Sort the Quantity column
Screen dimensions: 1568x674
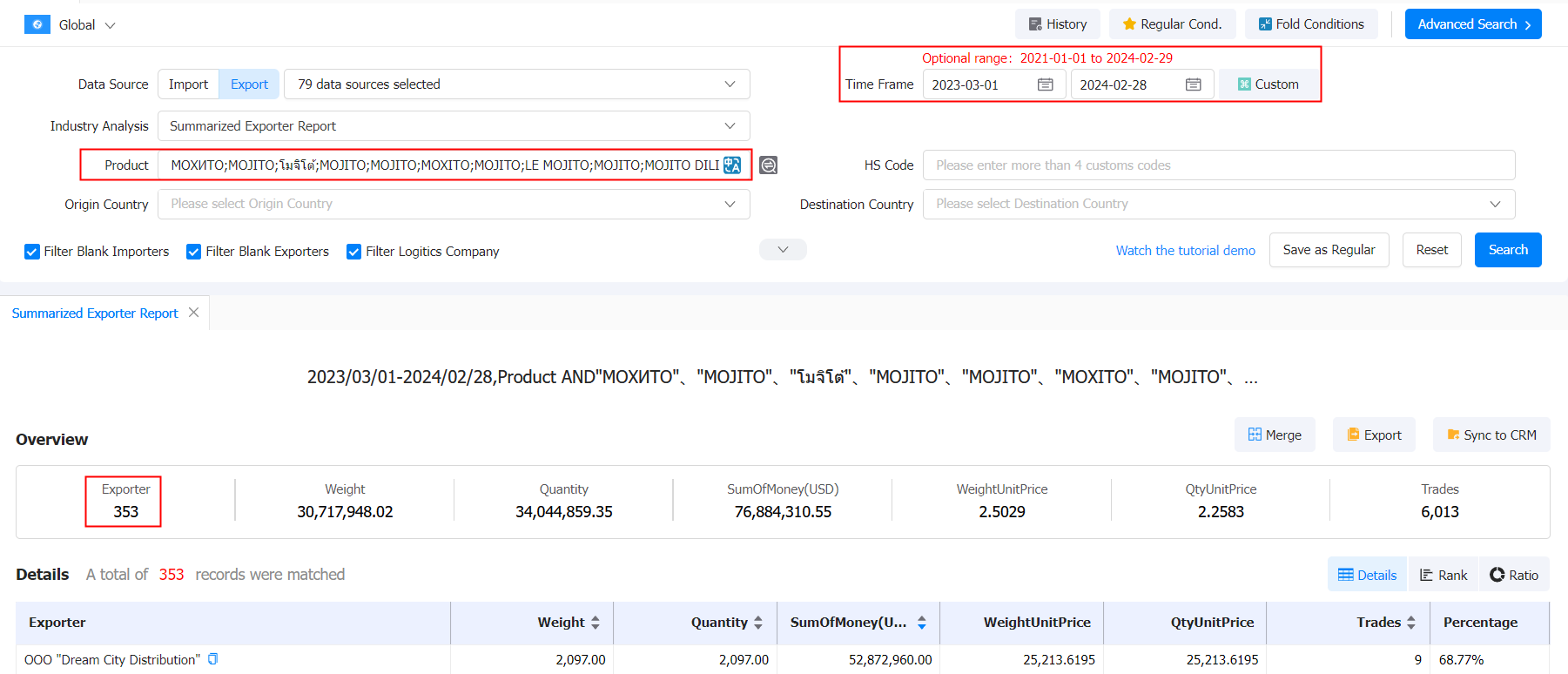(758, 623)
